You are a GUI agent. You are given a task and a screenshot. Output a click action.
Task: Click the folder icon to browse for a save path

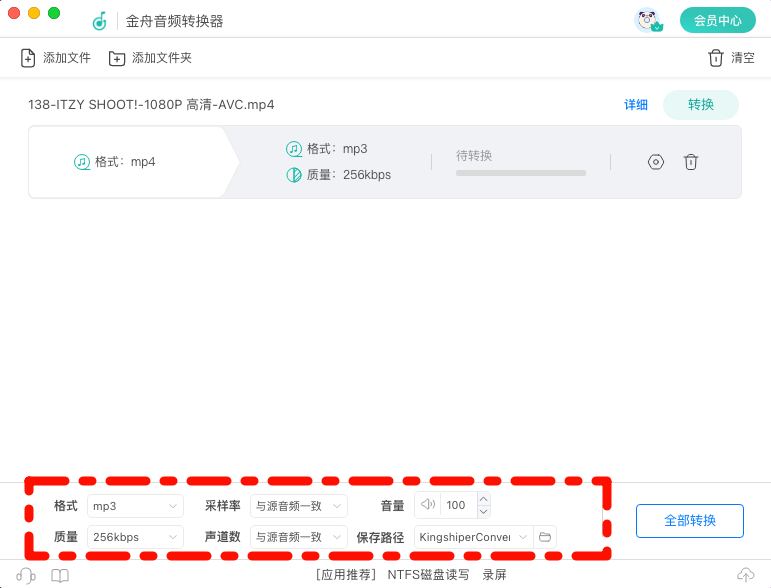(545, 537)
